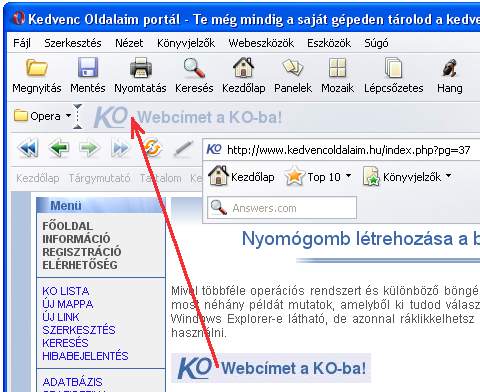Open the Top 10 dropdown arrow

tap(348, 175)
